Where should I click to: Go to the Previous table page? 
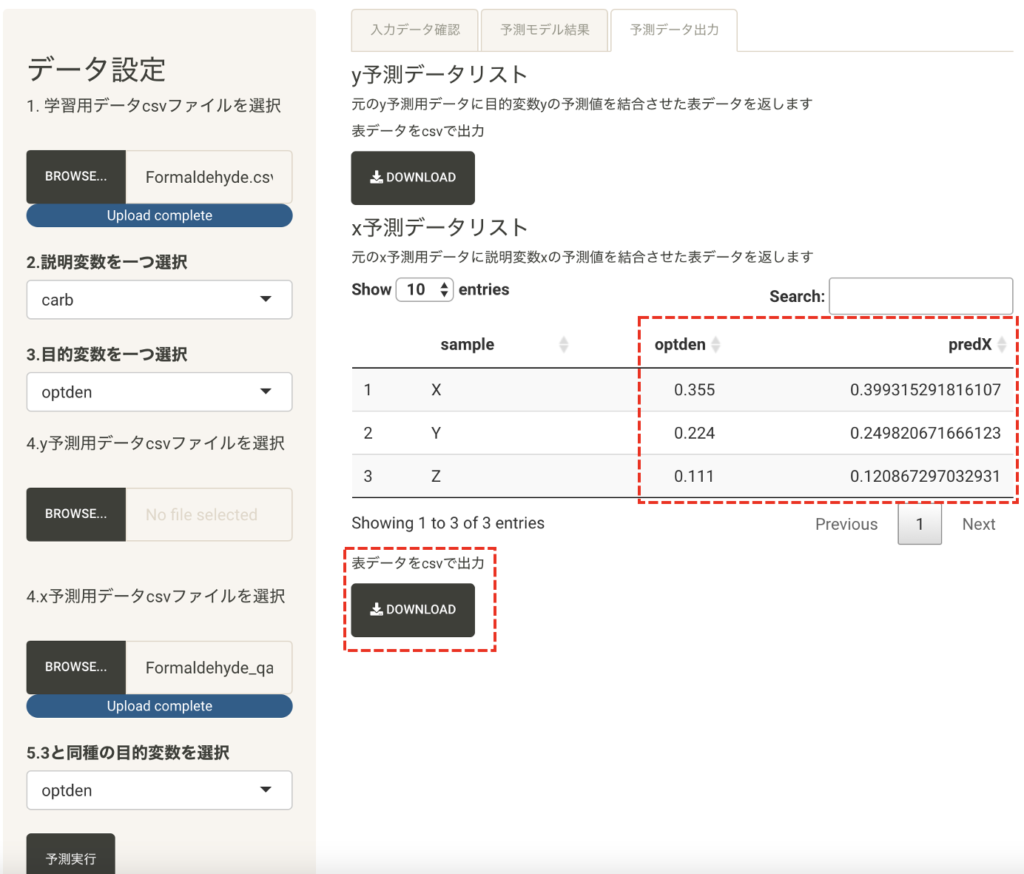click(x=846, y=524)
